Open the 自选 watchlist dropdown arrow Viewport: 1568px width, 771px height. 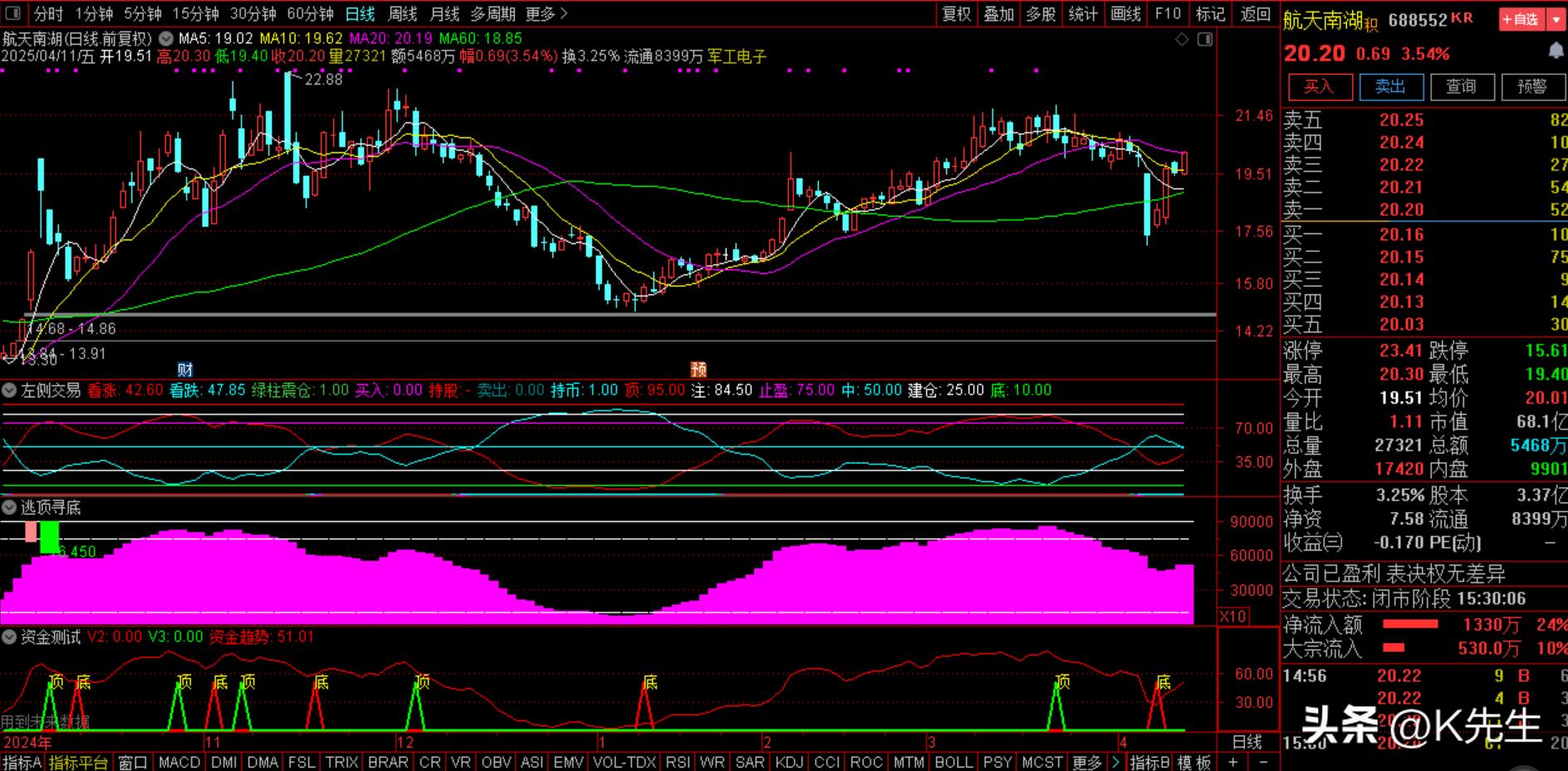click(1556, 19)
